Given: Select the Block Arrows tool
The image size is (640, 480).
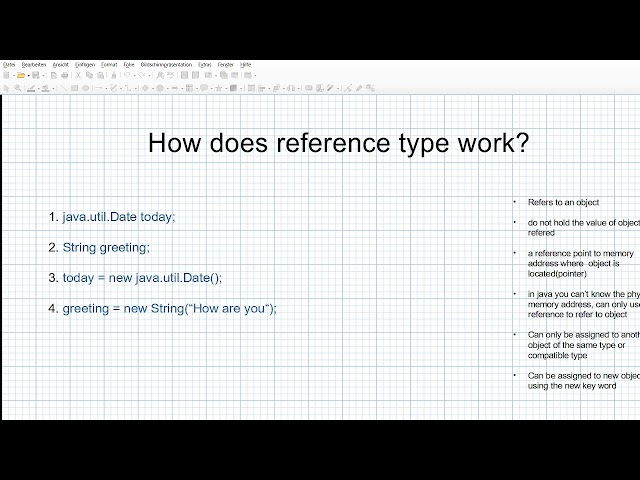Looking at the screenshot, I should point(175,88).
